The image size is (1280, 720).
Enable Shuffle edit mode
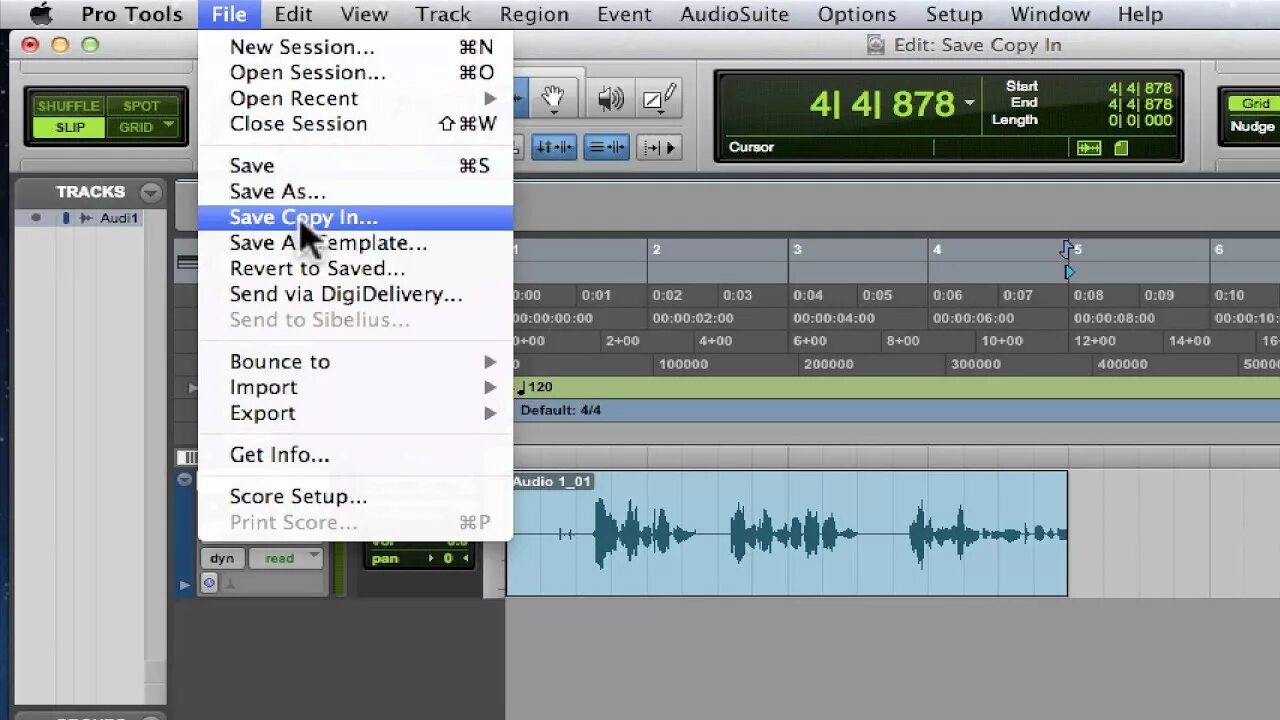coord(69,106)
